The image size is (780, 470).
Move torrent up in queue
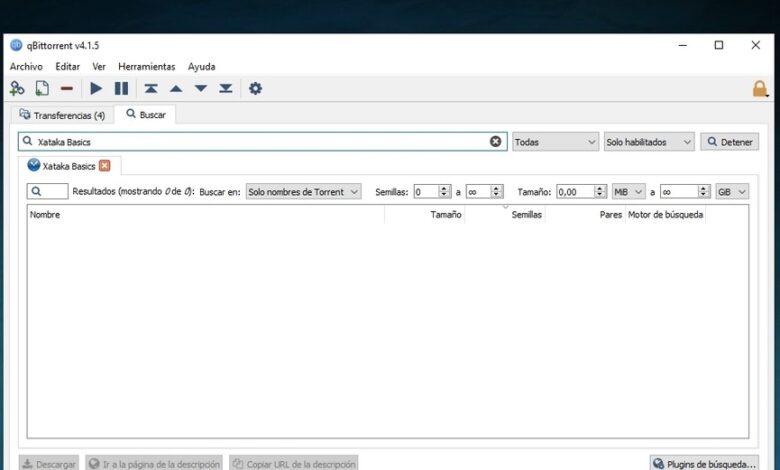(x=176, y=89)
